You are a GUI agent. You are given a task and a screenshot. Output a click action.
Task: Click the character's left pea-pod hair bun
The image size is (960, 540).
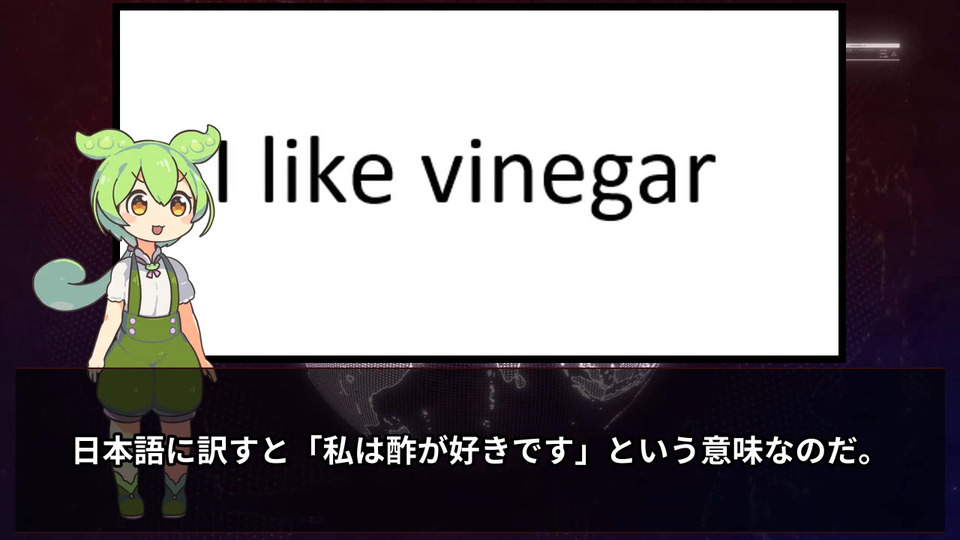[x=101, y=144]
